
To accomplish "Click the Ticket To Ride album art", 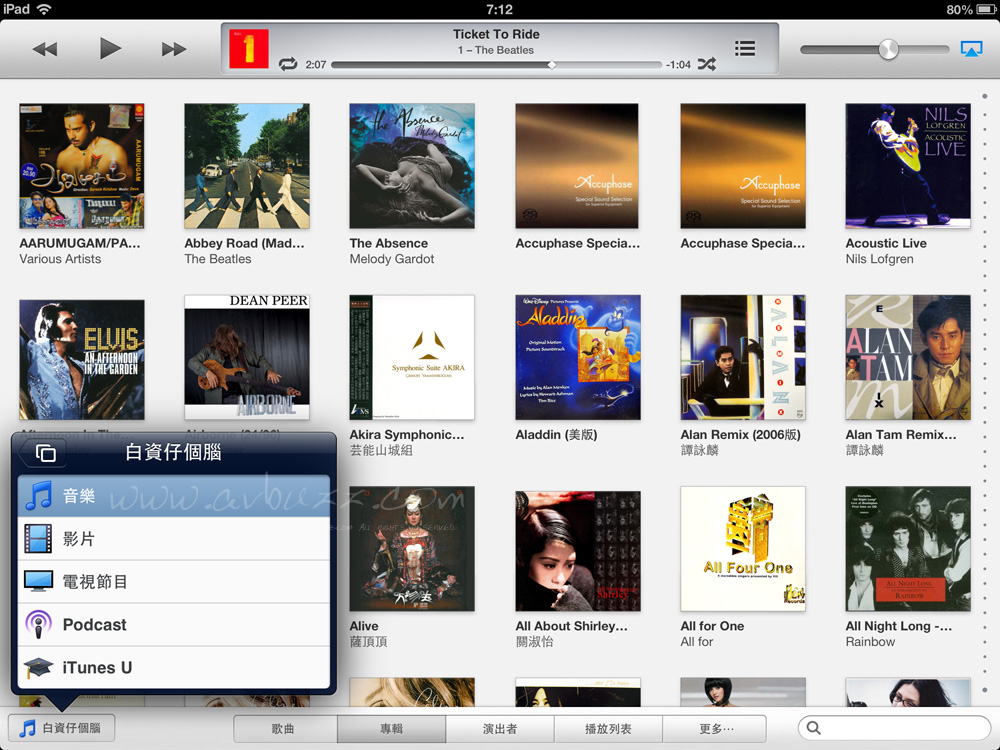I will (x=249, y=49).
